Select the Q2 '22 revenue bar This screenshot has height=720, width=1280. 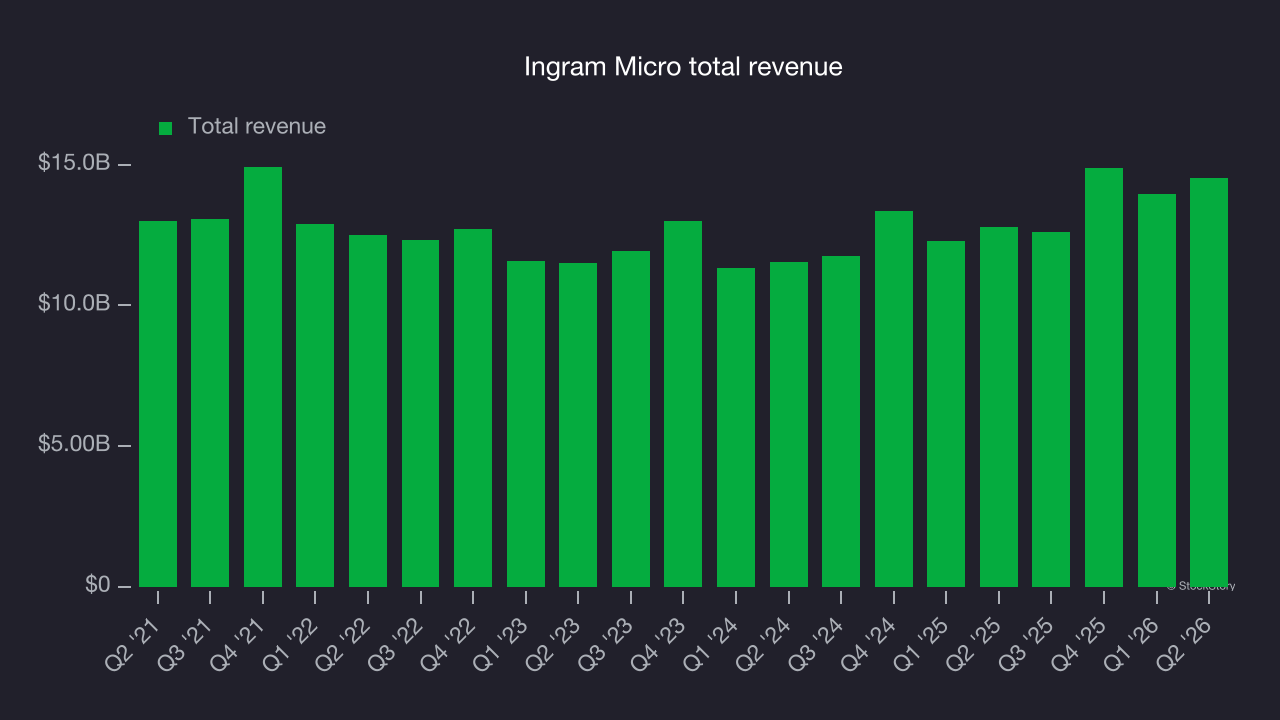point(368,411)
